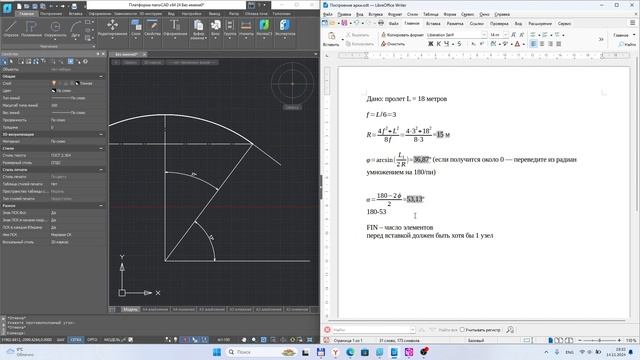
Task: Collapse the Стили properties section
Action: pyautogui.click(x=101, y=148)
